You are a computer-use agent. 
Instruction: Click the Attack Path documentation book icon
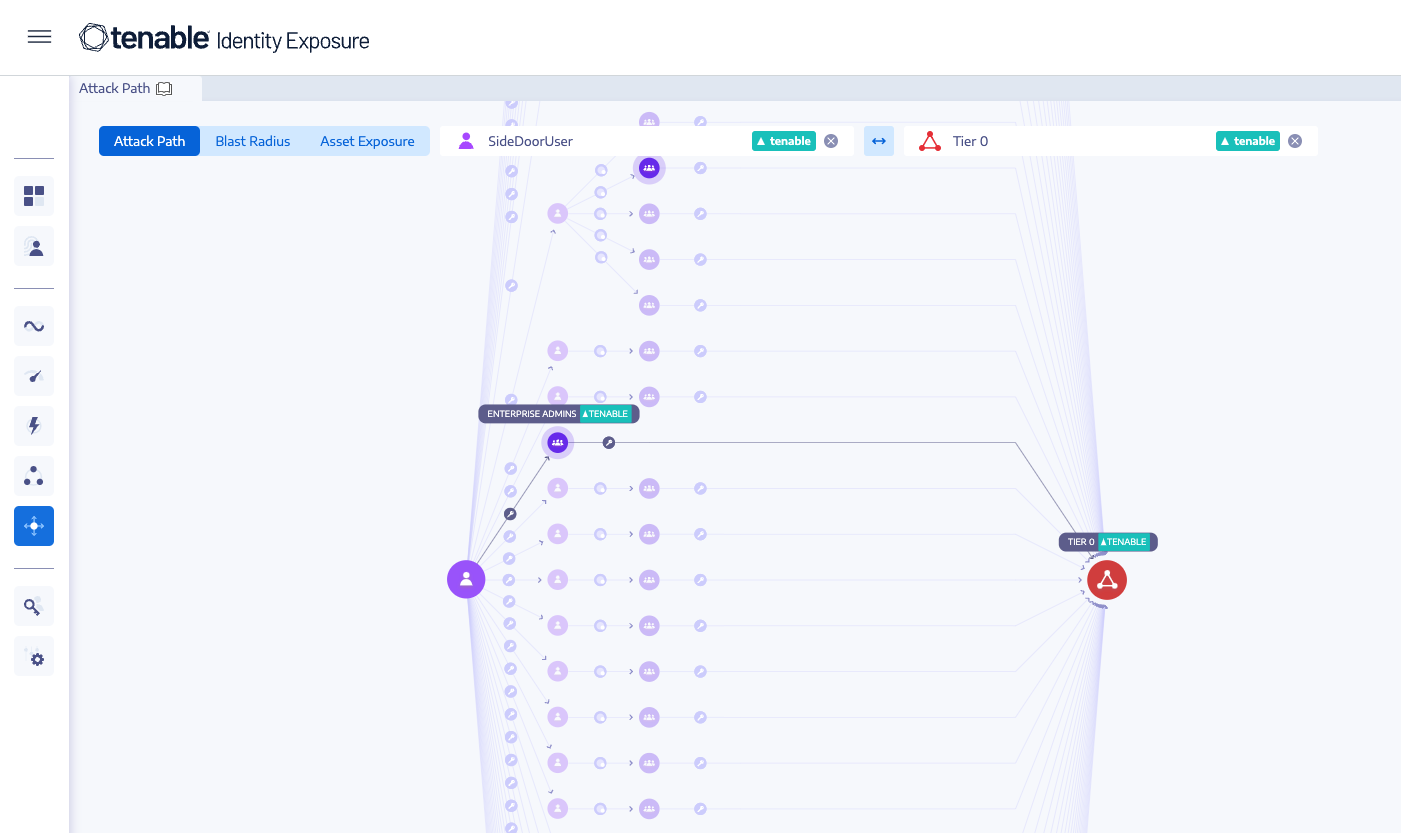coord(165,89)
